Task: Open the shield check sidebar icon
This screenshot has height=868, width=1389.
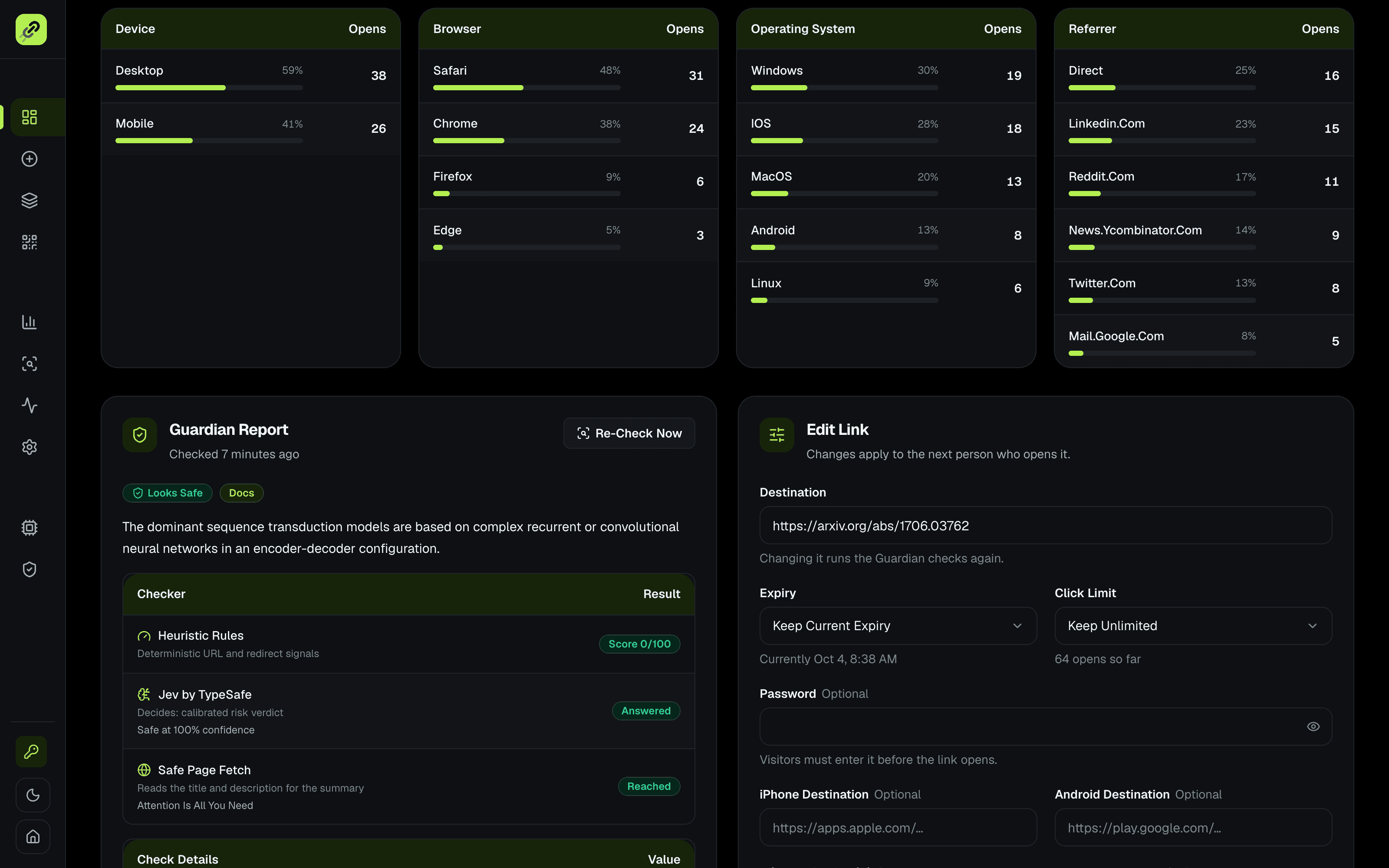Action: pos(29,569)
